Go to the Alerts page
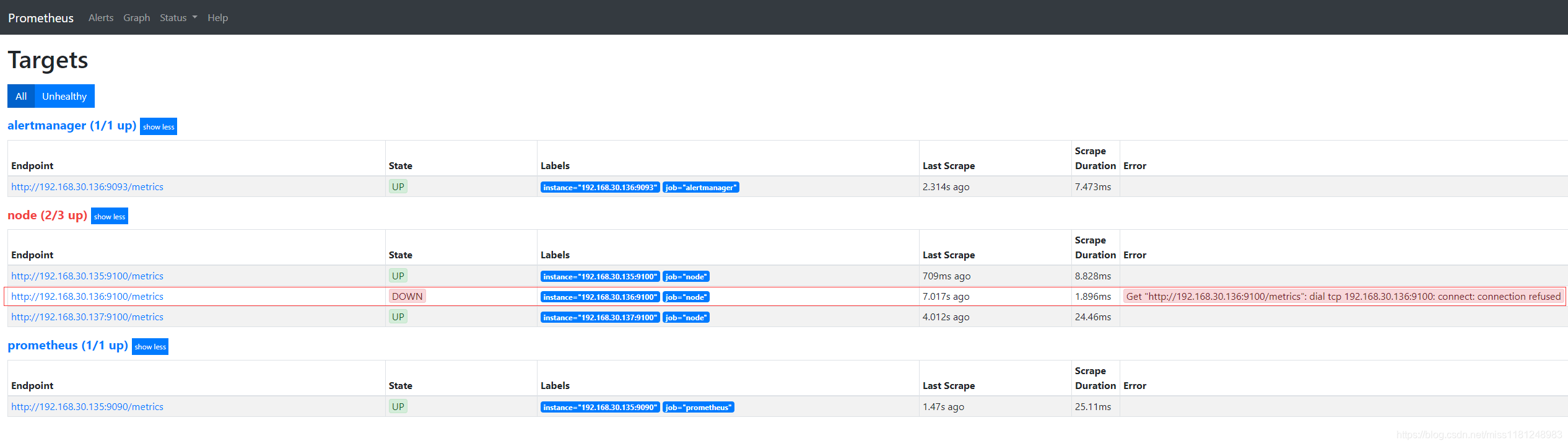Image resolution: width=1568 pixels, height=446 pixels. pos(101,18)
